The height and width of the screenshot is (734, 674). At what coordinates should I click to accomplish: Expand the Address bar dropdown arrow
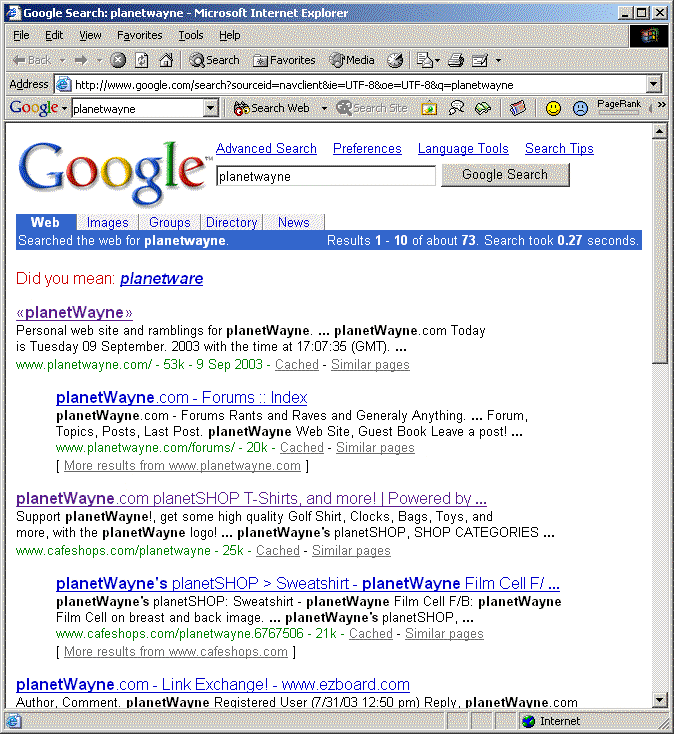click(x=654, y=85)
